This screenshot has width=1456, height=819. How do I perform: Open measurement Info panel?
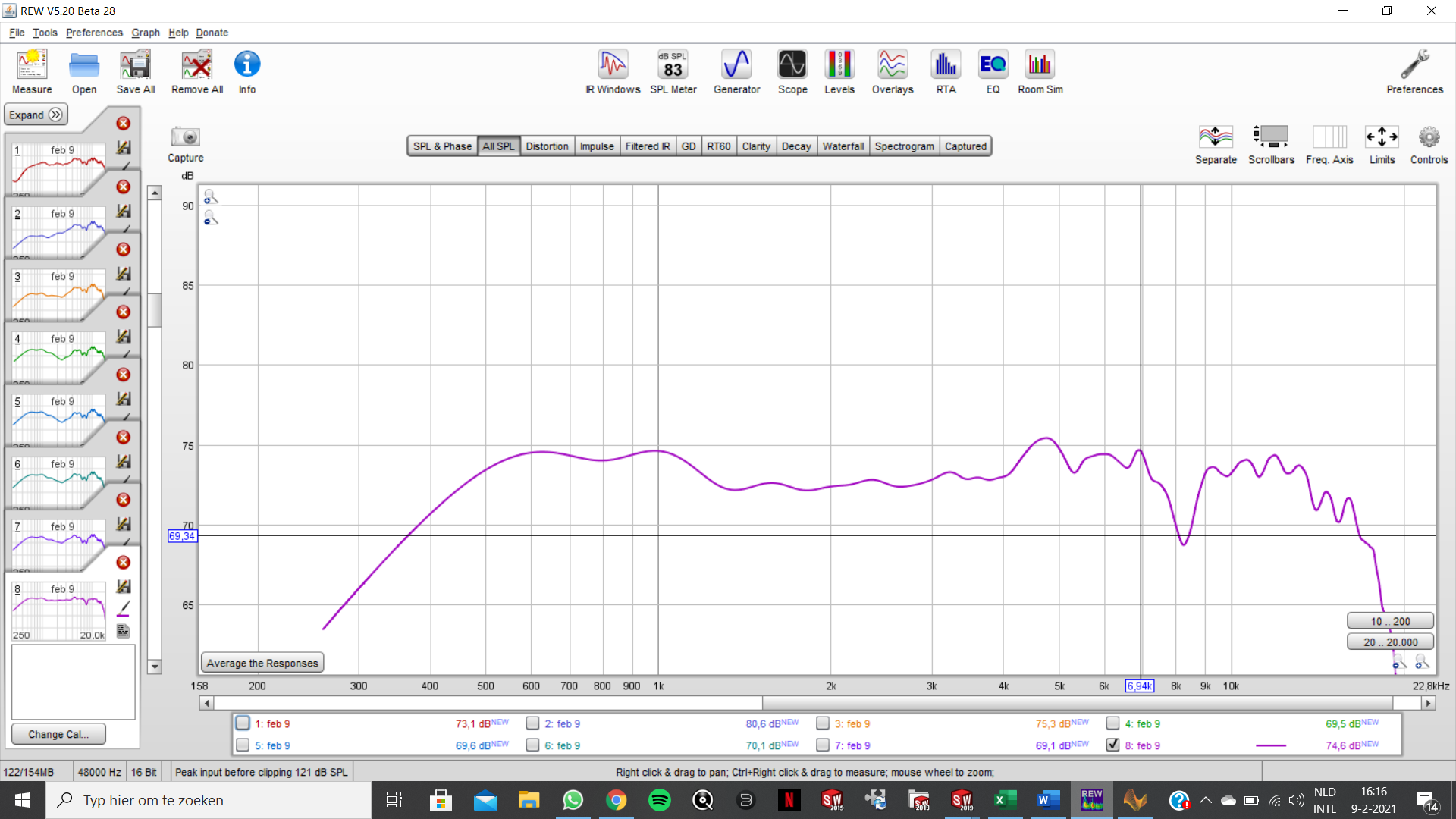247,72
